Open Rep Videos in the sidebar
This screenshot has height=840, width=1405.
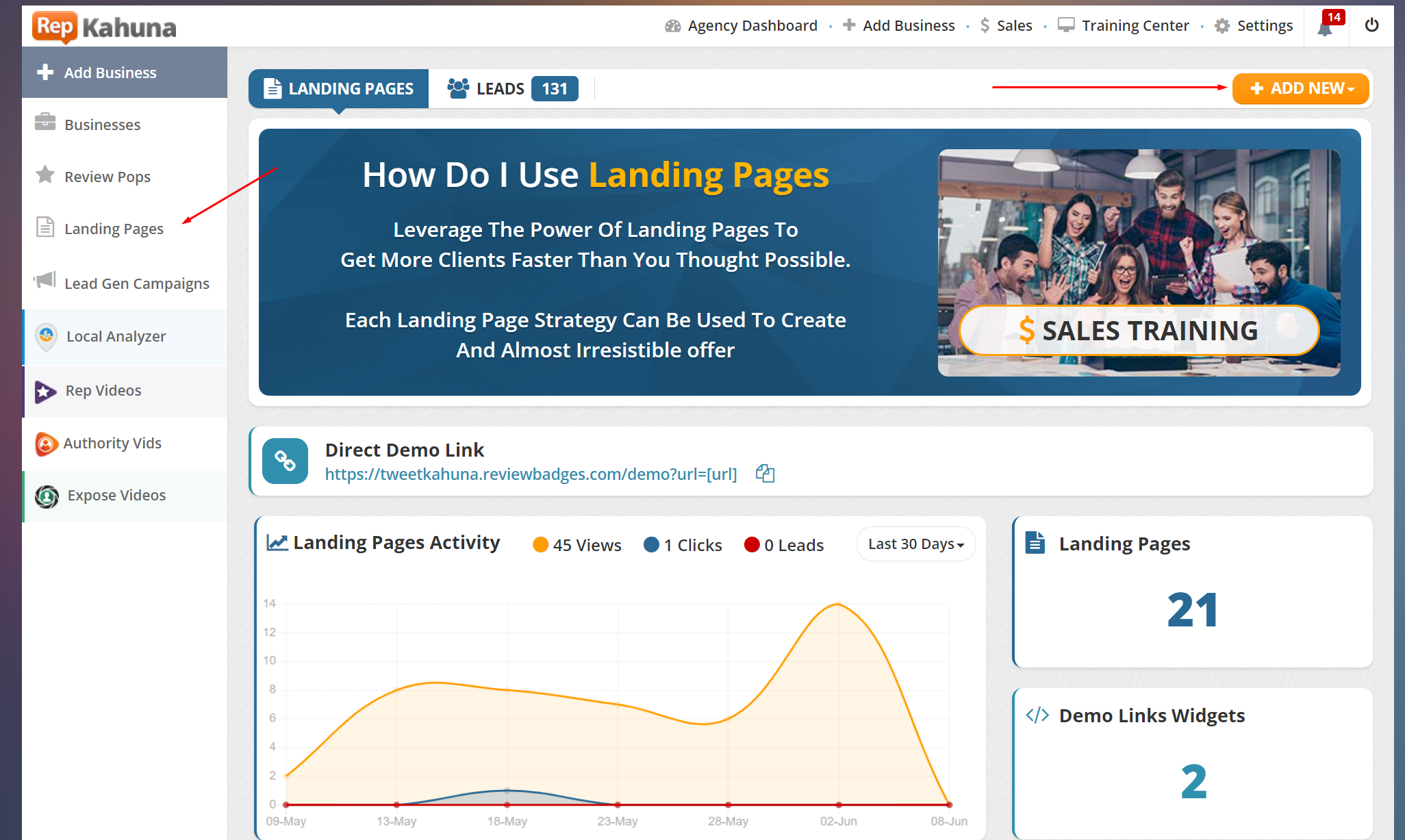tap(103, 390)
